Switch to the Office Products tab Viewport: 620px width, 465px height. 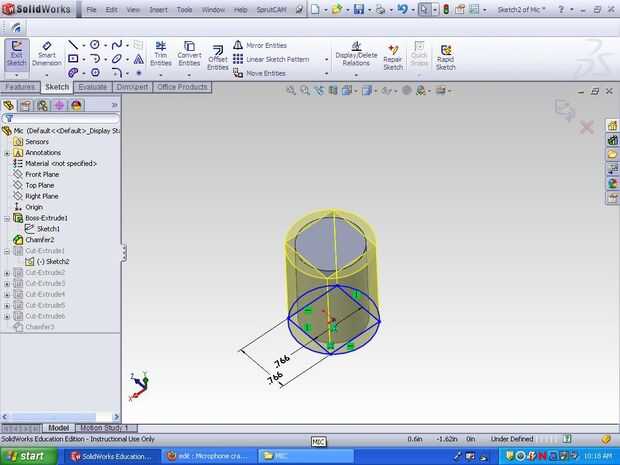182,87
